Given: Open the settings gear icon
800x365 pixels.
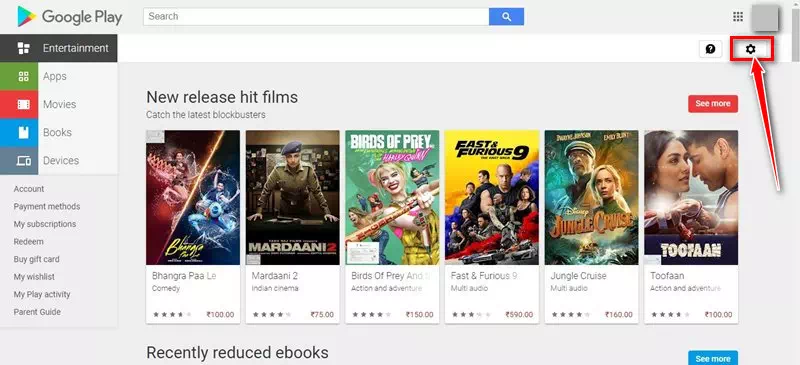Looking at the screenshot, I should (750, 49).
